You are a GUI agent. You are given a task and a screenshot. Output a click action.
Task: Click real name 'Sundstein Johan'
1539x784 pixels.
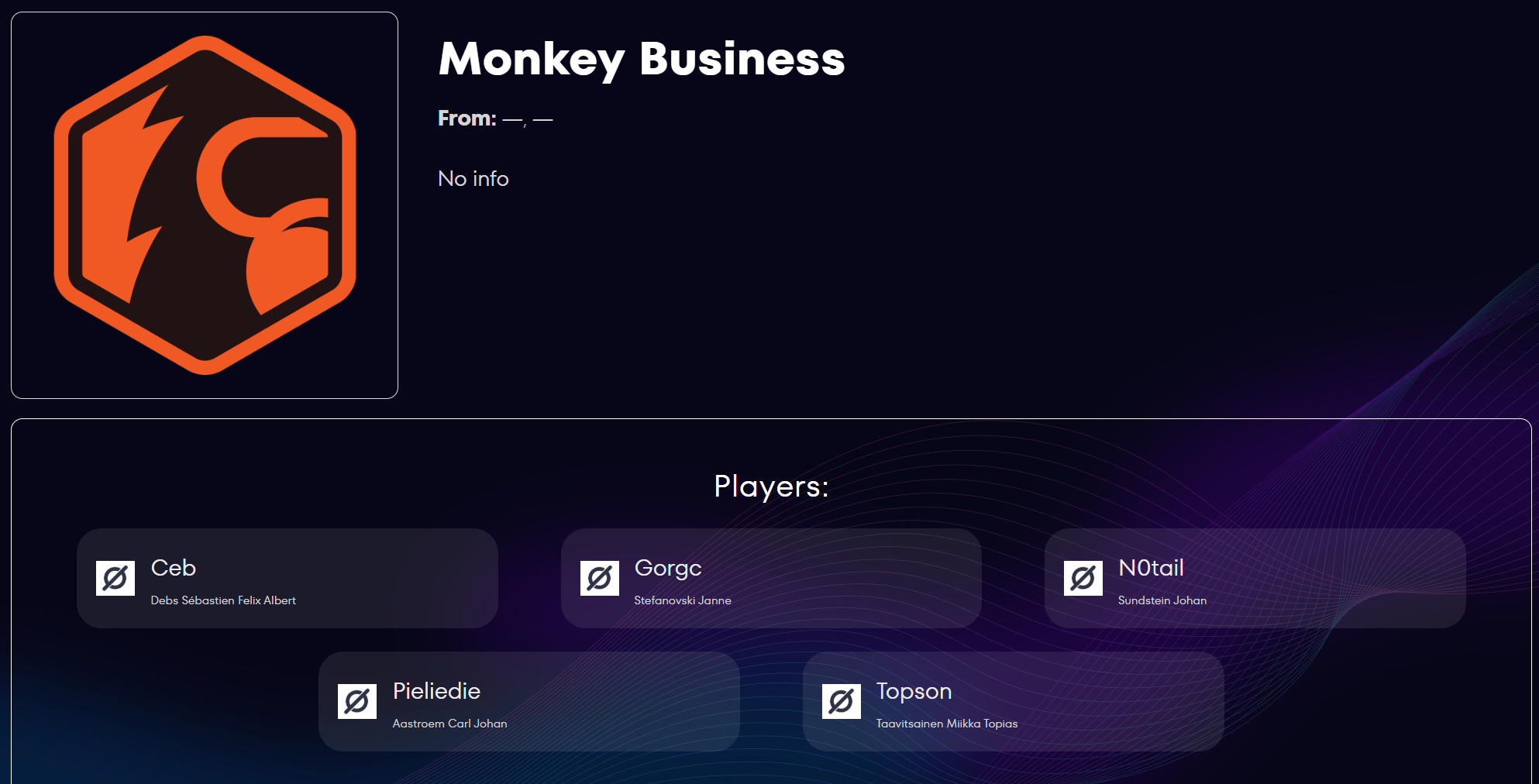[1162, 600]
